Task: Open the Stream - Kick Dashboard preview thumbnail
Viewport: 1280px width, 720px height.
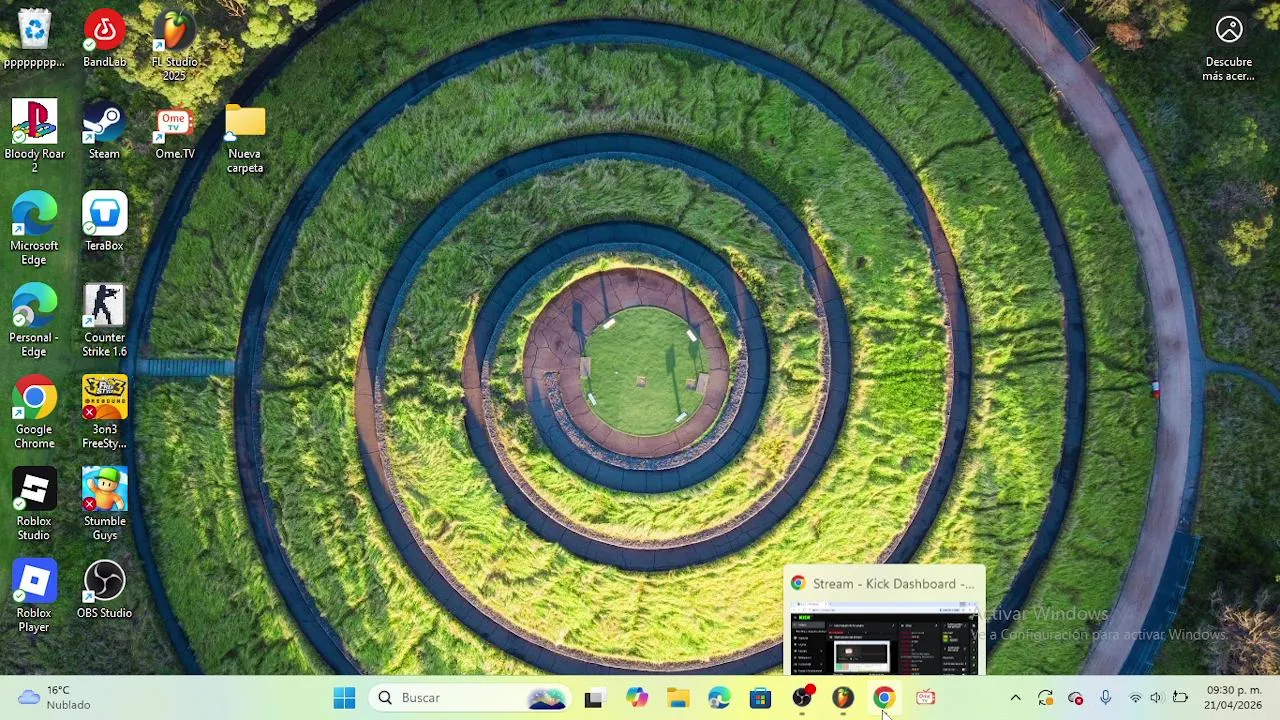Action: pos(885,622)
